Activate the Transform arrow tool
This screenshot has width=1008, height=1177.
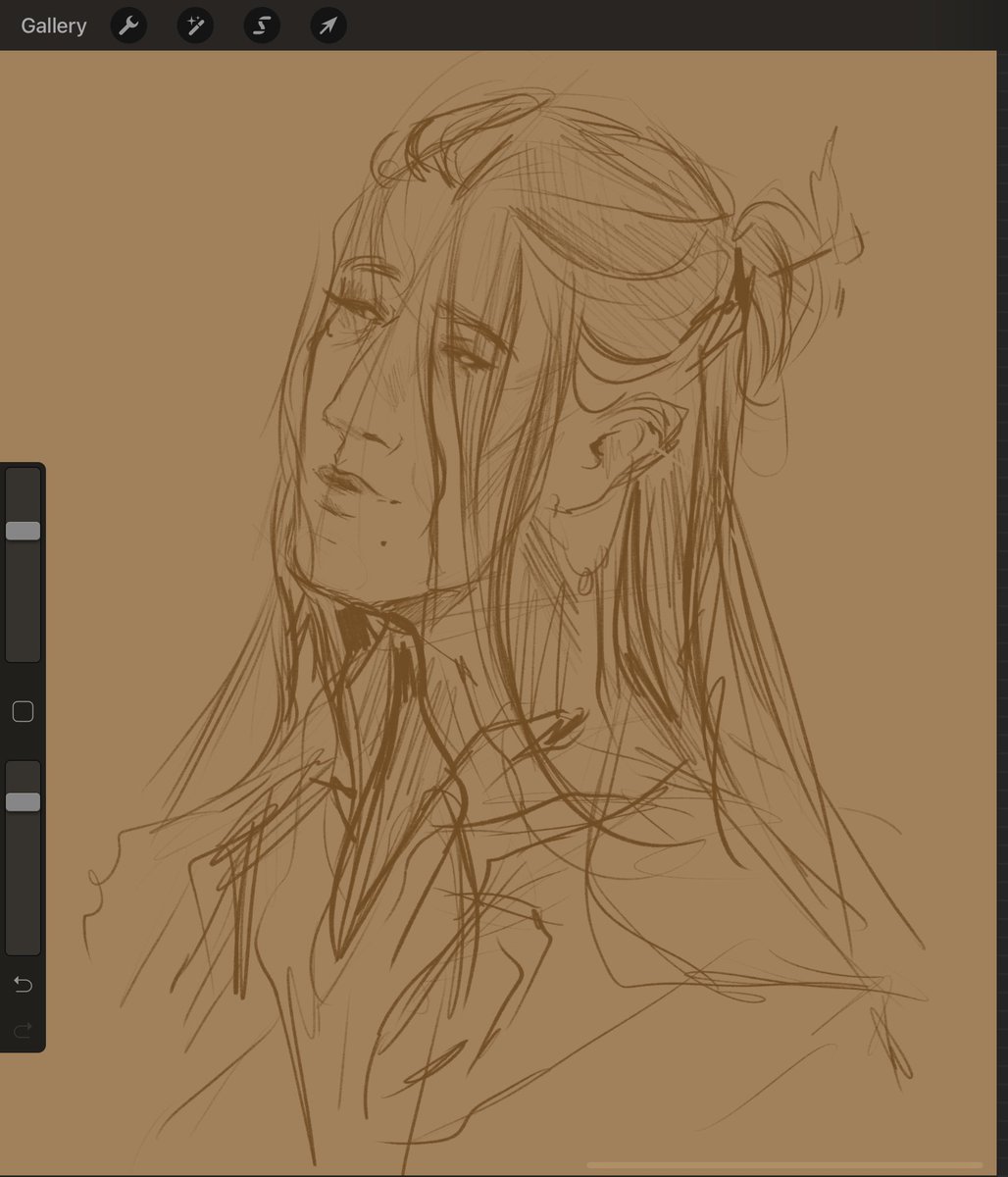tap(328, 26)
